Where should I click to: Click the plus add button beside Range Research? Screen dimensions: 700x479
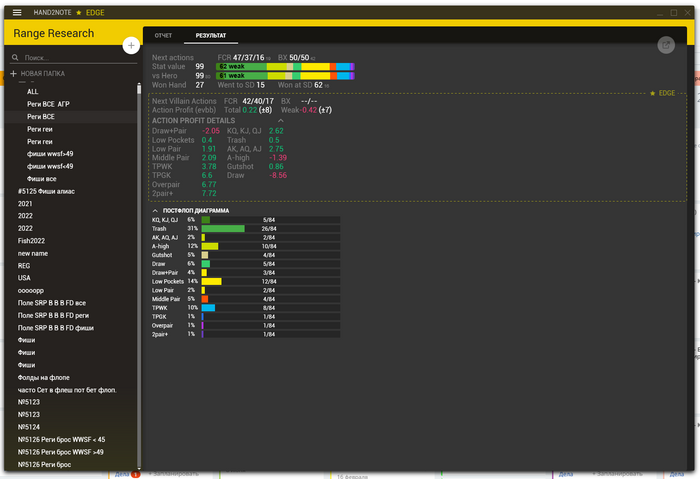click(131, 46)
